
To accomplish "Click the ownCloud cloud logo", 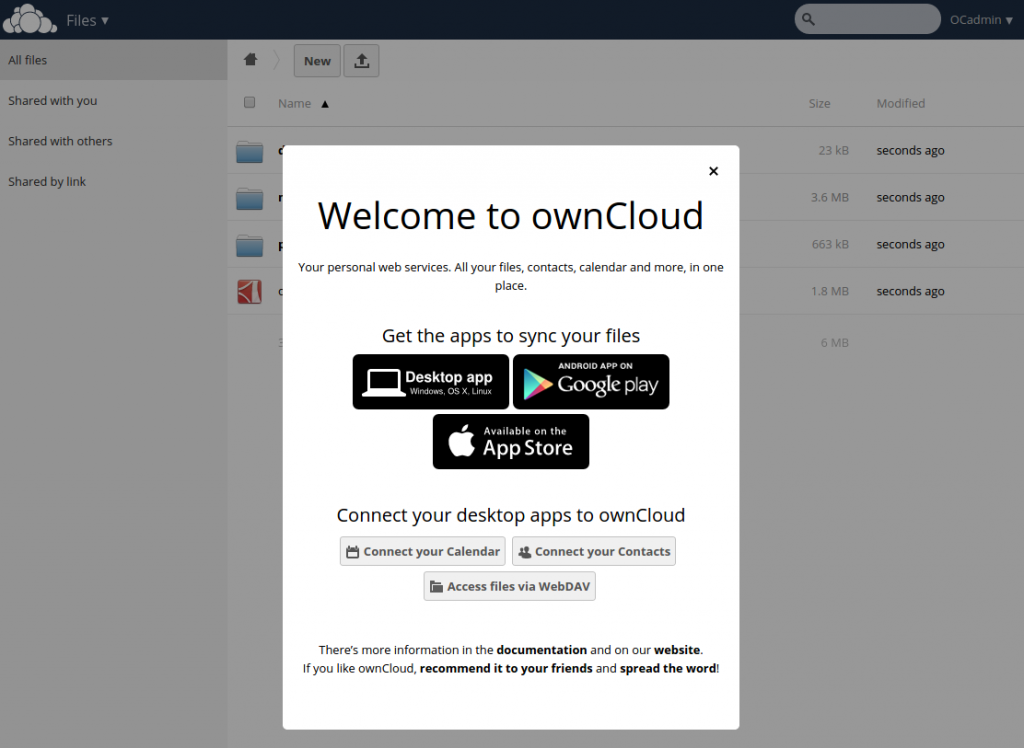I will click(29, 19).
